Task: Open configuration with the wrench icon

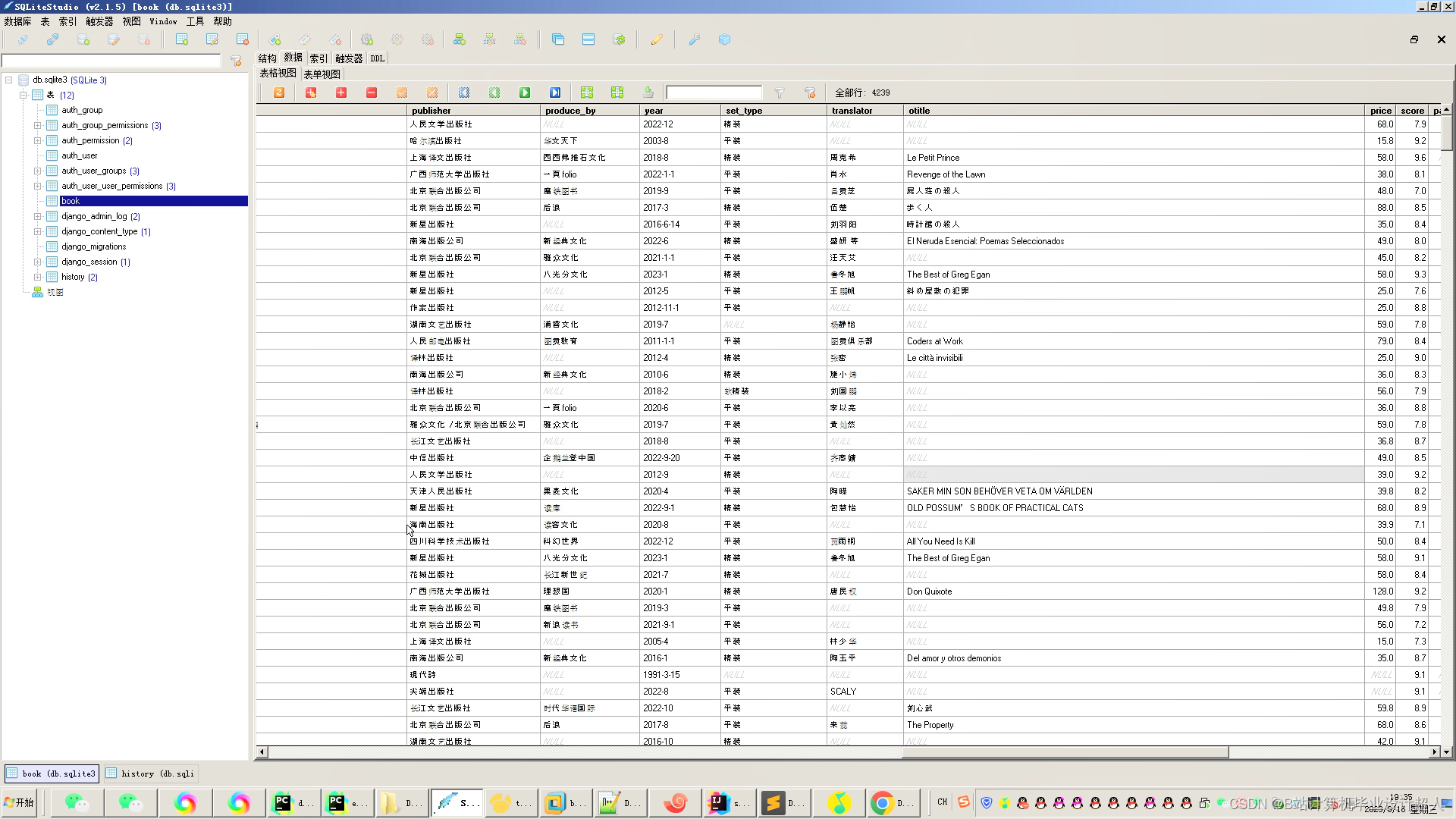Action: (694, 39)
